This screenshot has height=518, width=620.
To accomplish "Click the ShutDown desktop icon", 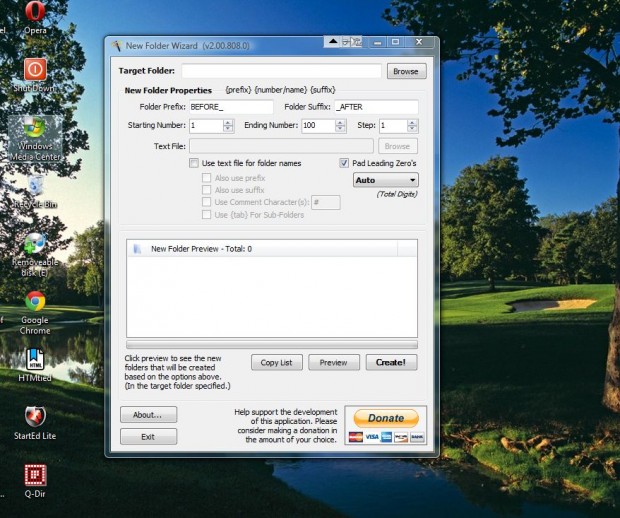I will tap(35, 70).
